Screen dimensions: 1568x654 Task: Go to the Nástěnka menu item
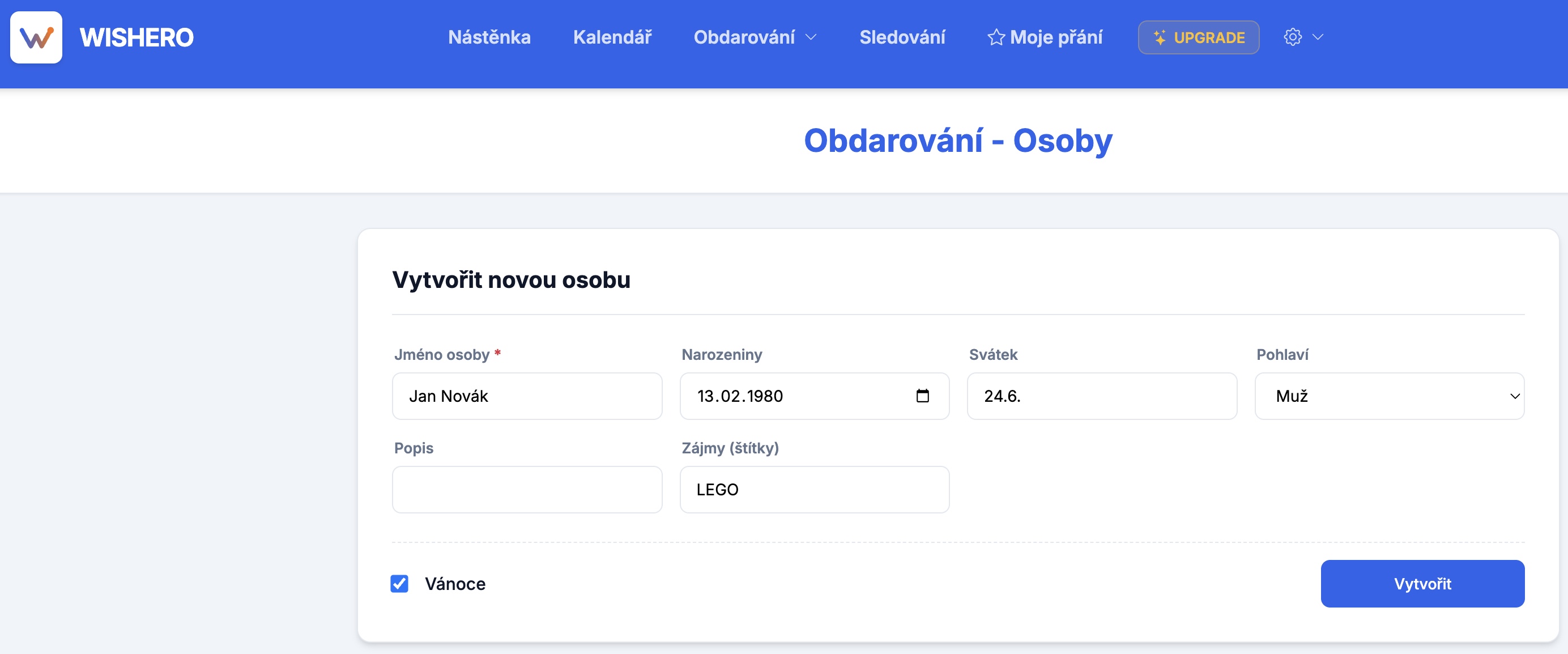click(489, 37)
